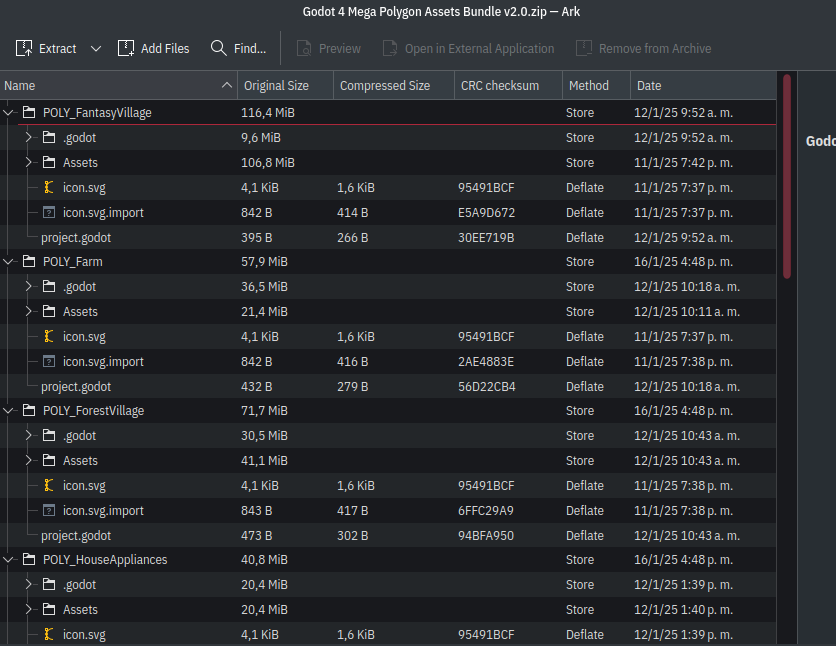Select the POLY_Farm folder icon

pyautogui.click(x=29, y=262)
